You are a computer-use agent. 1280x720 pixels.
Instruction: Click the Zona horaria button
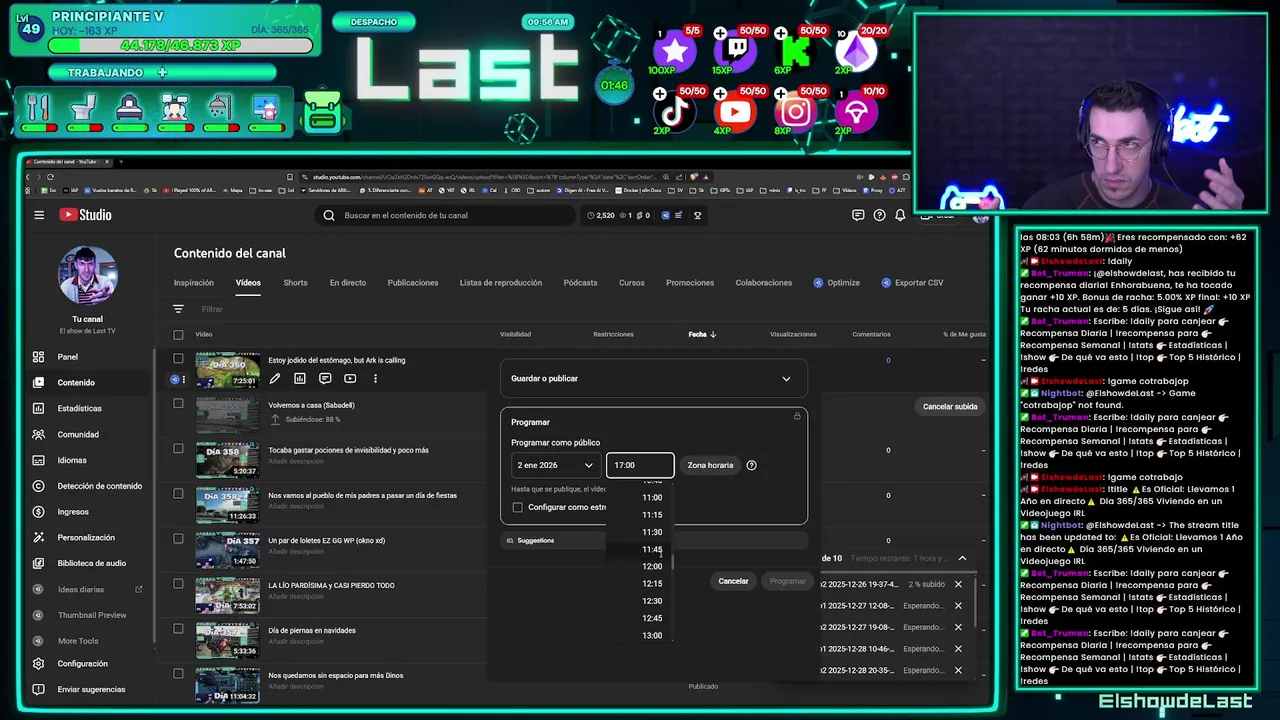click(x=710, y=465)
